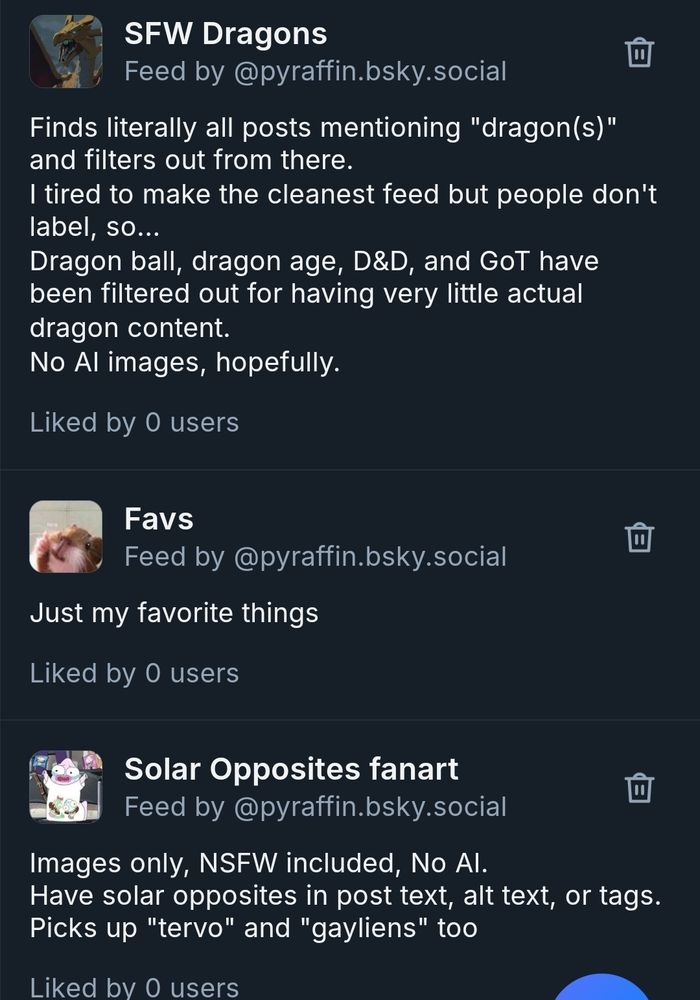This screenshot has height=1000, width=700.
Task: Select the Solar Opposites fanart avatar
Action: click(66, 787)
